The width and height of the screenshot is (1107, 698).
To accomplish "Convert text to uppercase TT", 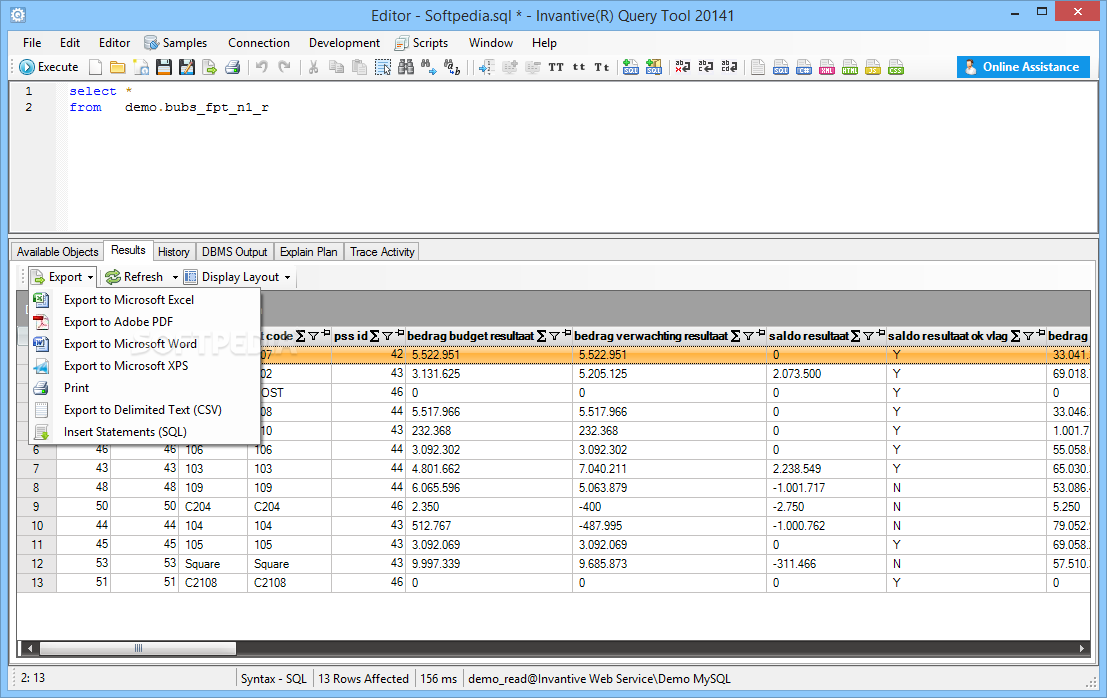I will tap(556, 67).
